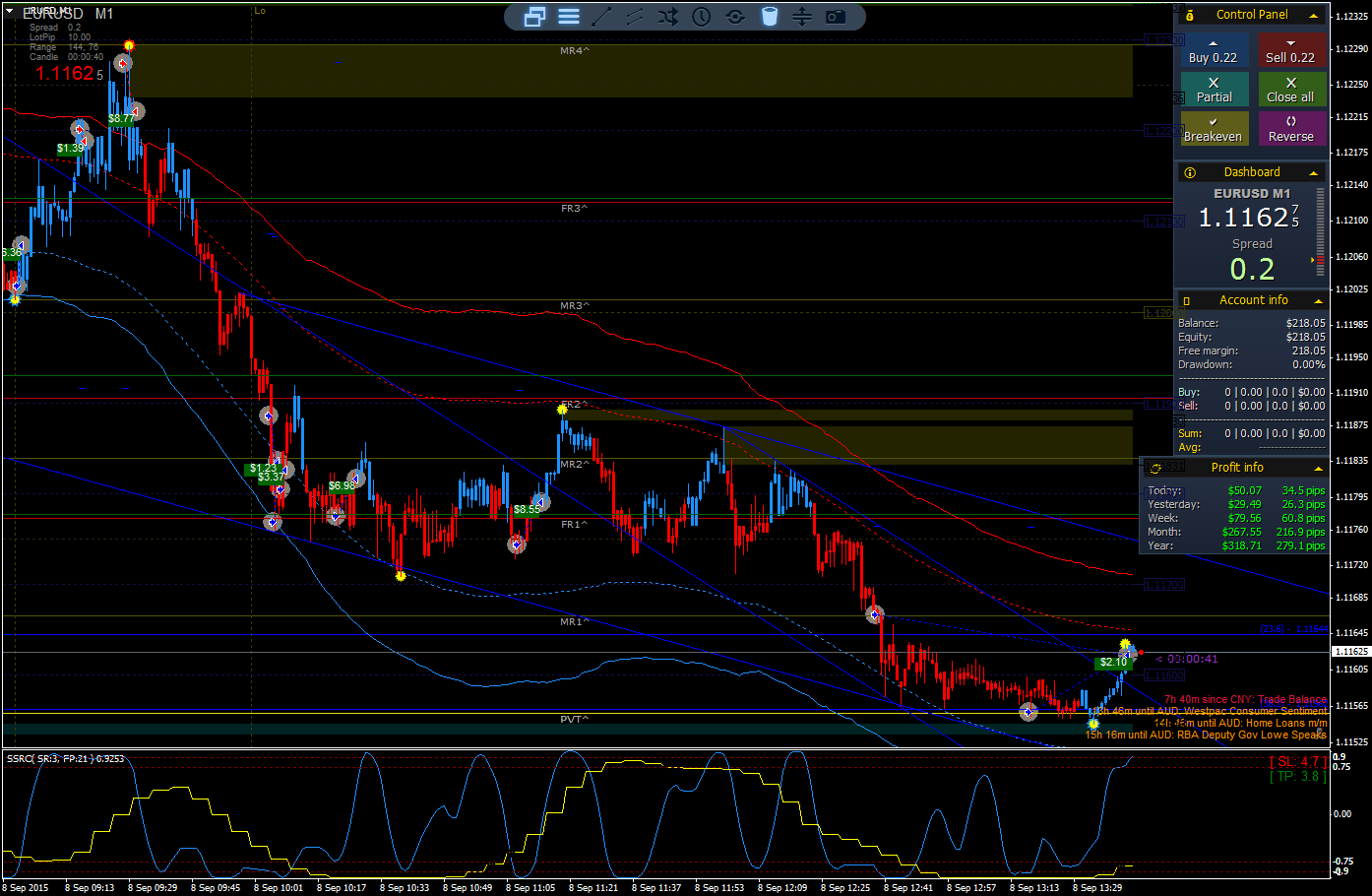Click the Sell 0.22 button
1372x896 pixels.
coord(1291,51)
